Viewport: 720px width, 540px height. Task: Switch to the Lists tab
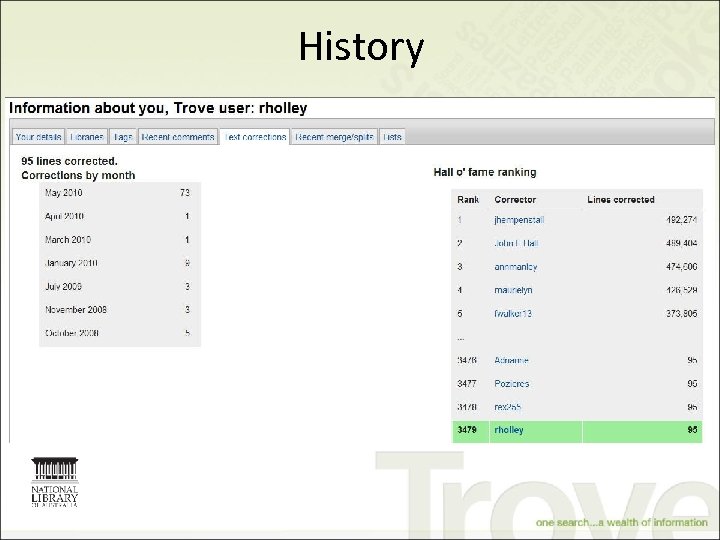coord(392,137)
